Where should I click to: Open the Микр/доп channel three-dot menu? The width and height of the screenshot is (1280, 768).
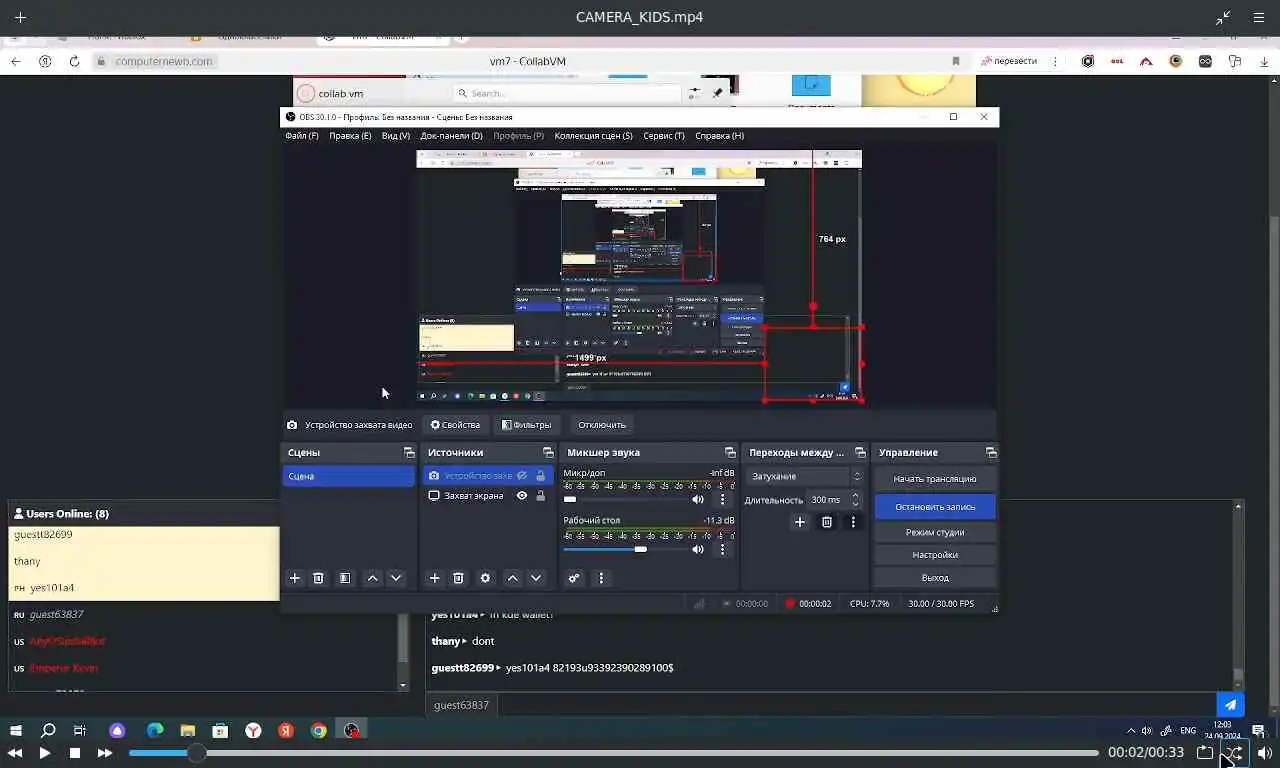click(x=723, y=499)
